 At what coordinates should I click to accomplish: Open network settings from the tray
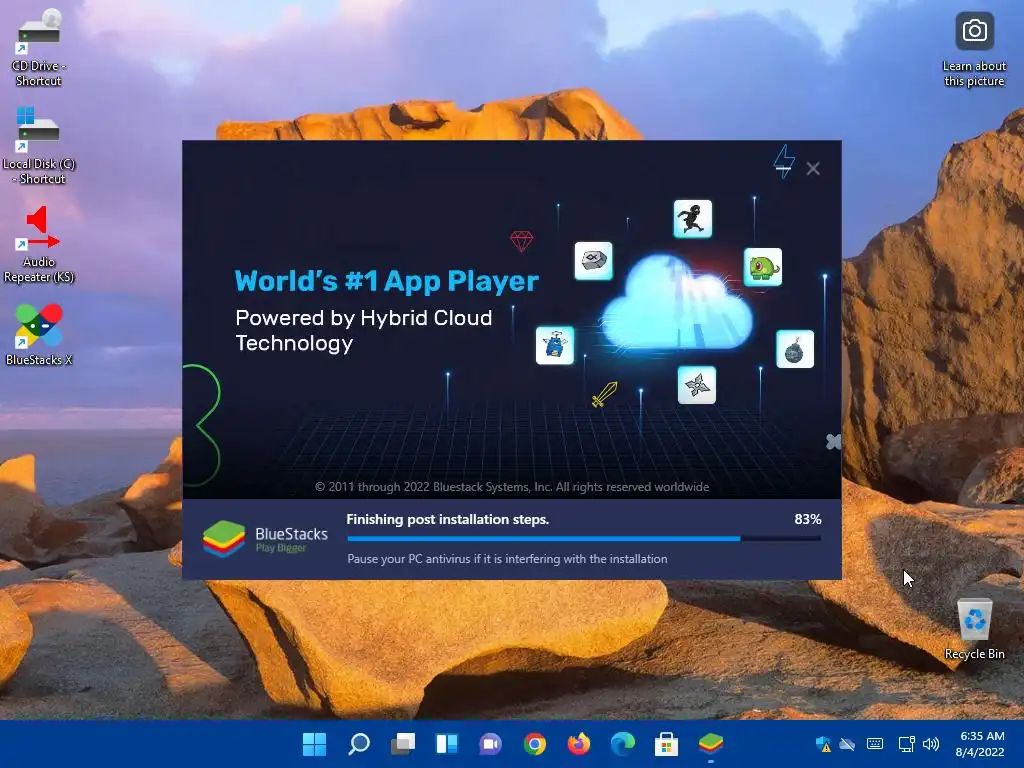906,744
